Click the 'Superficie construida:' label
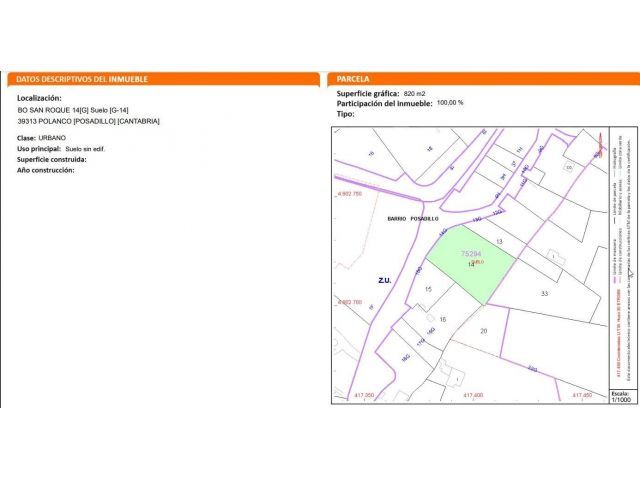This screenshot has width=640, height=480. point(52,160)
